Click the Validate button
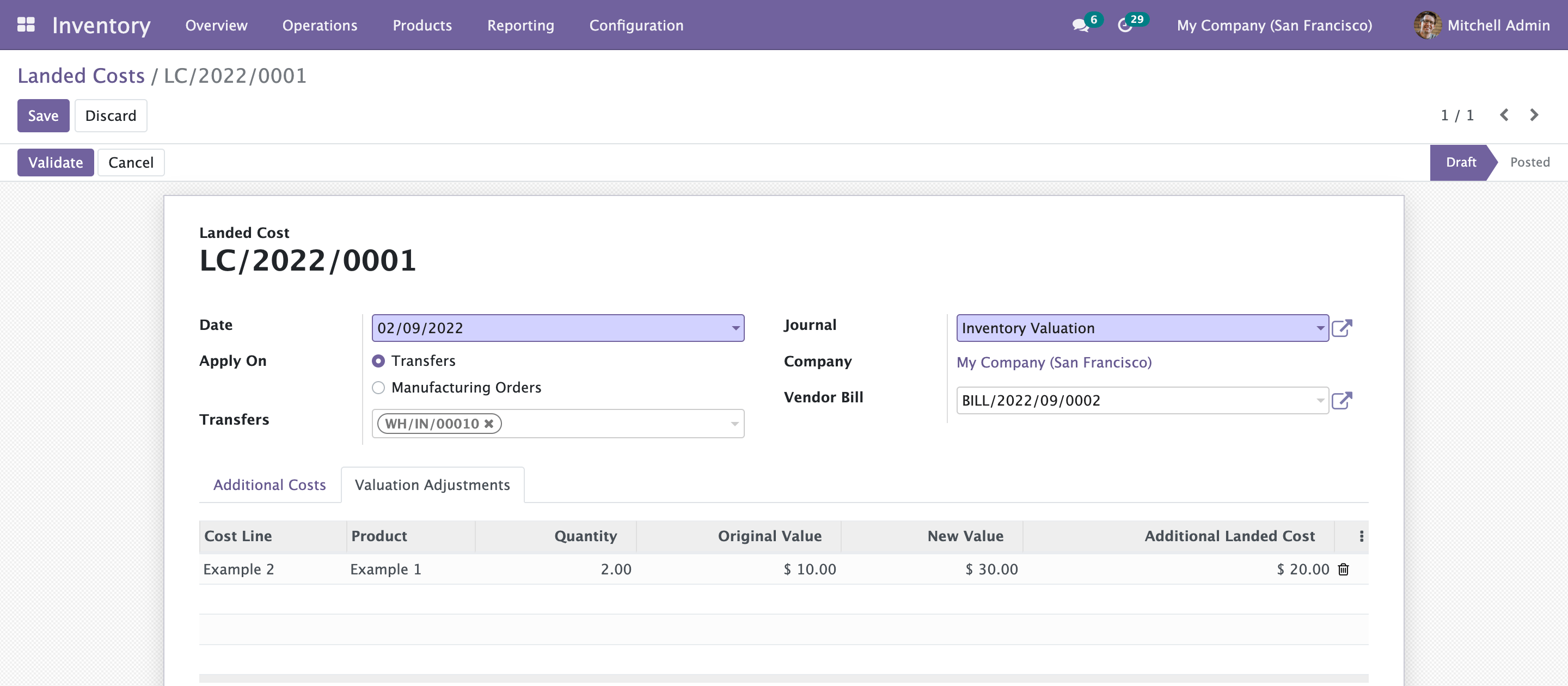The image size is (1568, 686). 56,163
